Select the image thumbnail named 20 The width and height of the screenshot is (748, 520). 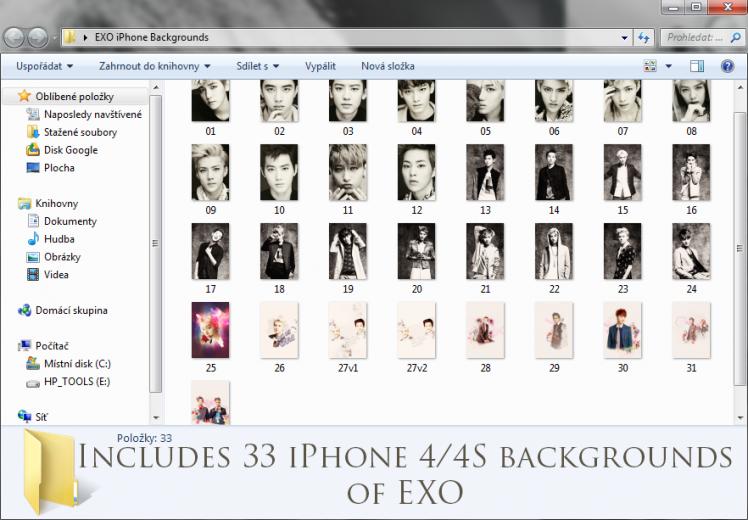(416, 251)
